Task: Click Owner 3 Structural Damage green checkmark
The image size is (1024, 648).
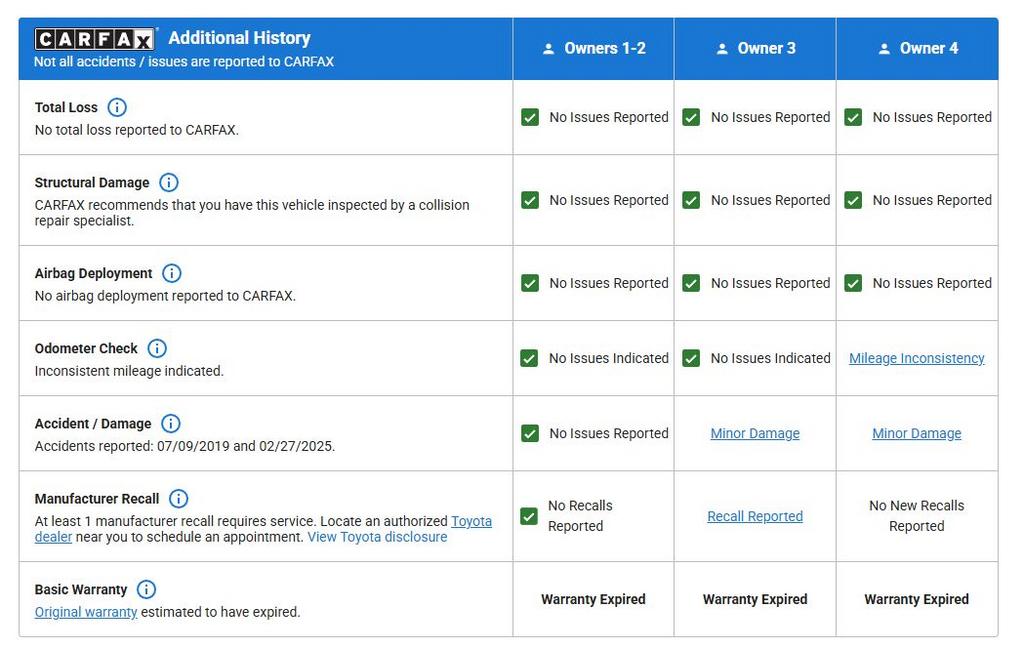Action: pos(691,200)
